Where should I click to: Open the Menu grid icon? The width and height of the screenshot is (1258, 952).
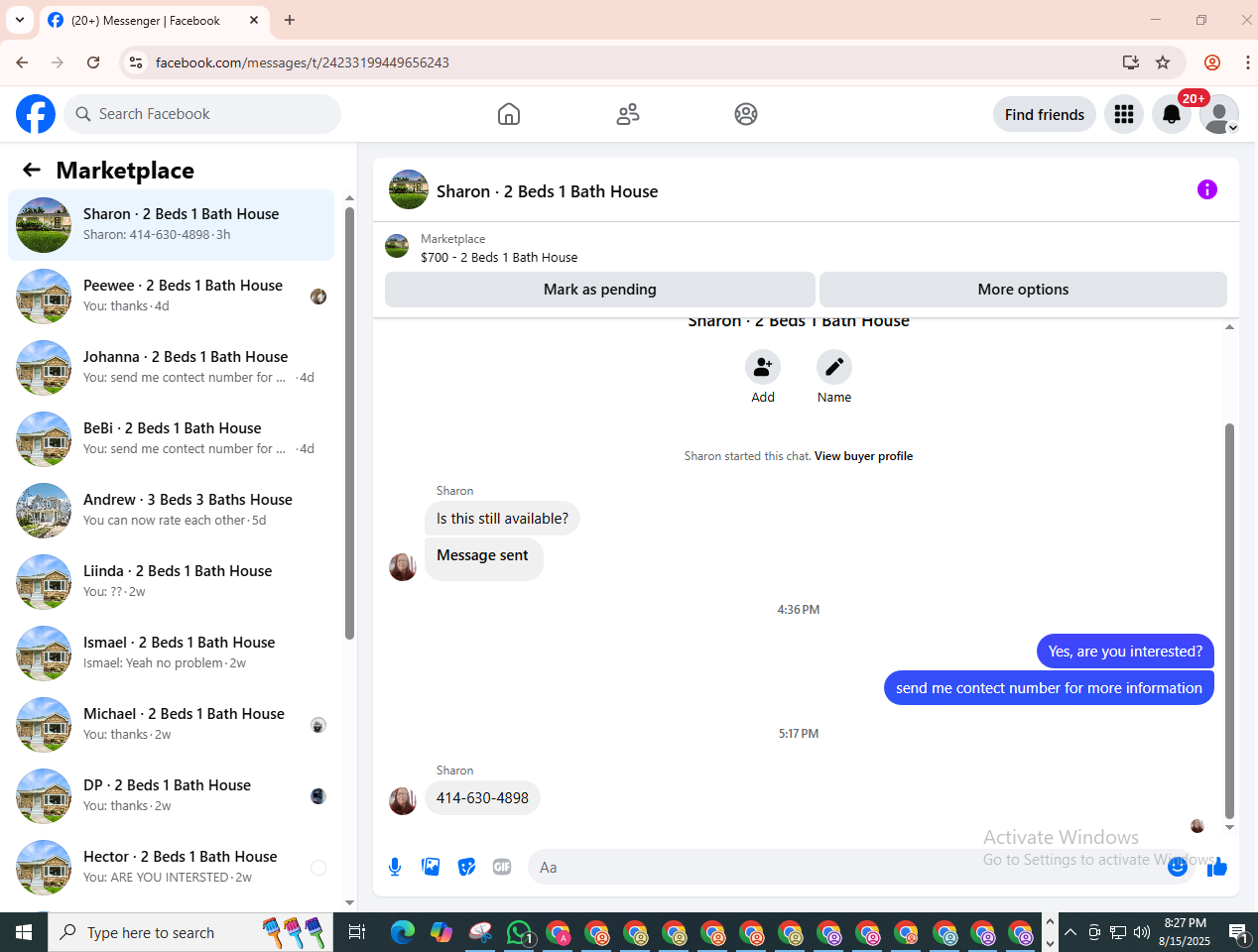coord(1124,114)
